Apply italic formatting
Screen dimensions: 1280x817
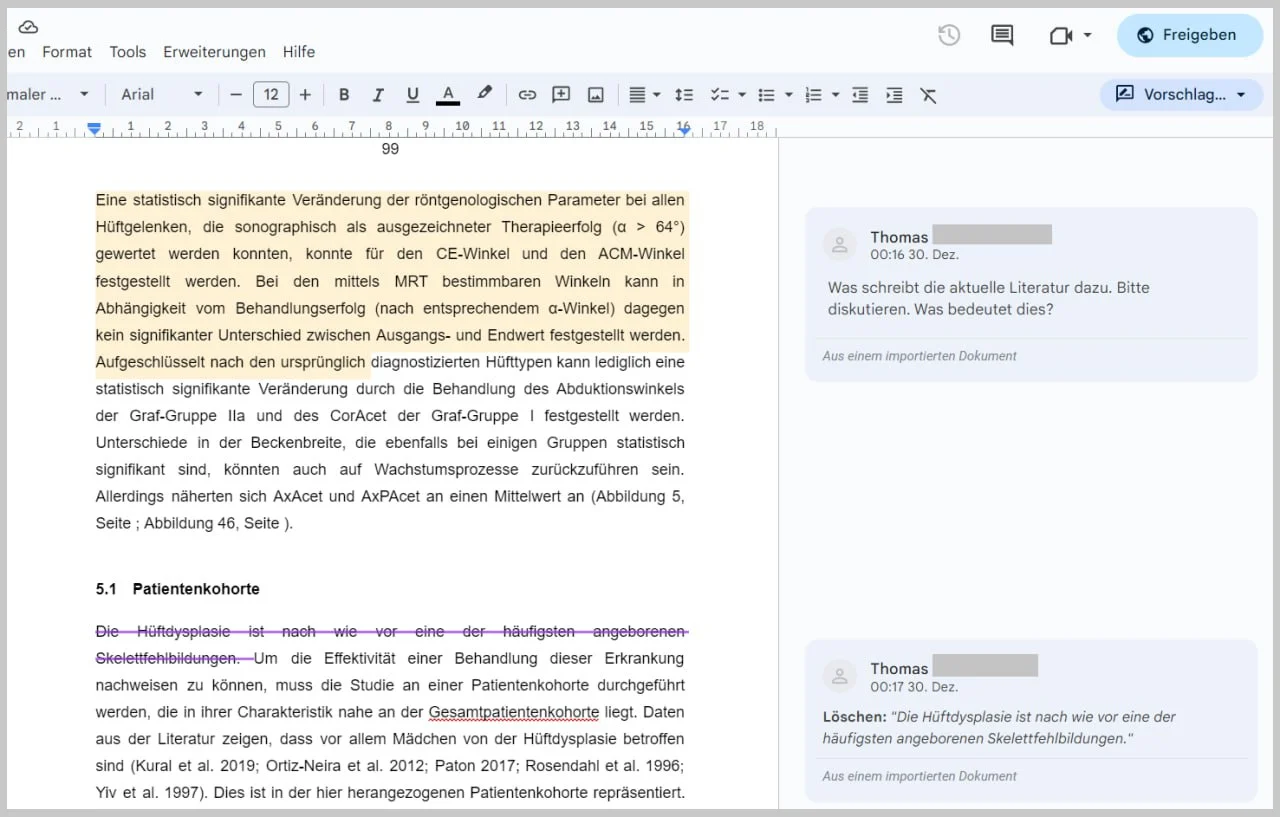(378, 94)
